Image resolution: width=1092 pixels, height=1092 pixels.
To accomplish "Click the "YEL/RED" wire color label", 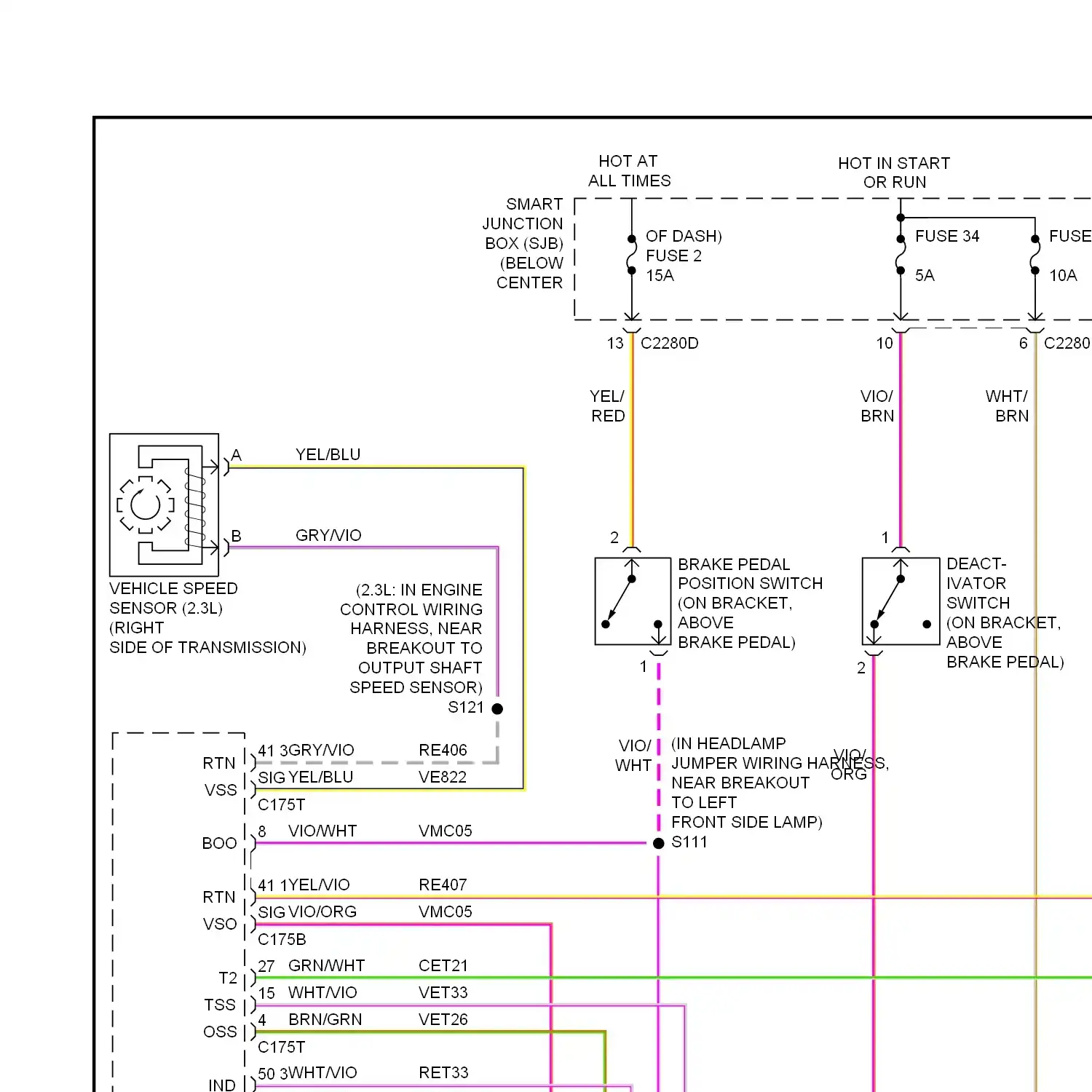I will (608, 406).
